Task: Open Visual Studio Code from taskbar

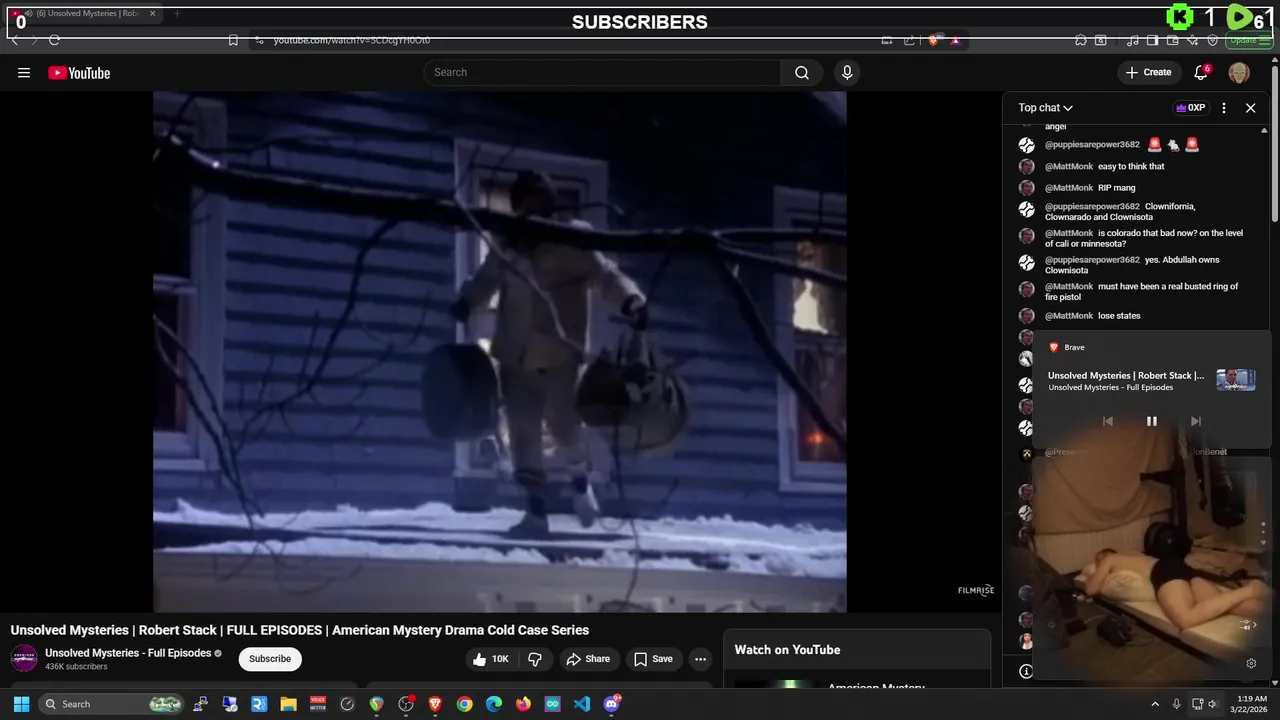Action: tap(582, 704)
